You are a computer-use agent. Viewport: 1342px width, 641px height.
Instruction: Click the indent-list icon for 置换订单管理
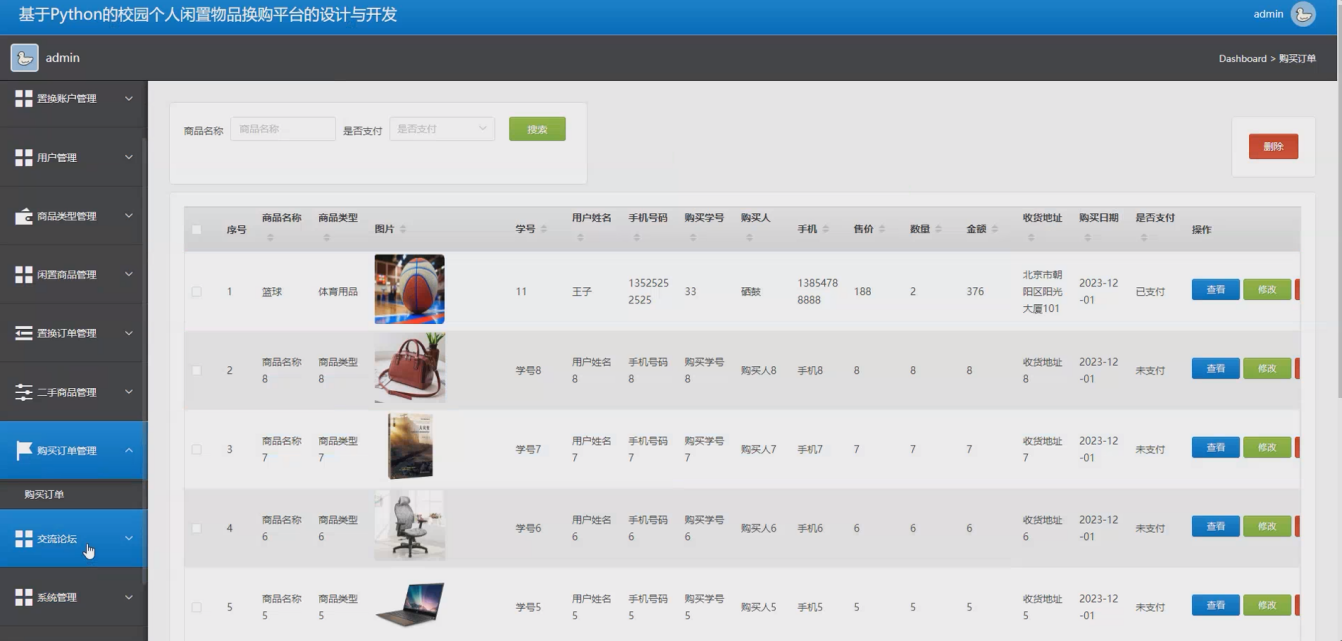click(x=24, y=333)
